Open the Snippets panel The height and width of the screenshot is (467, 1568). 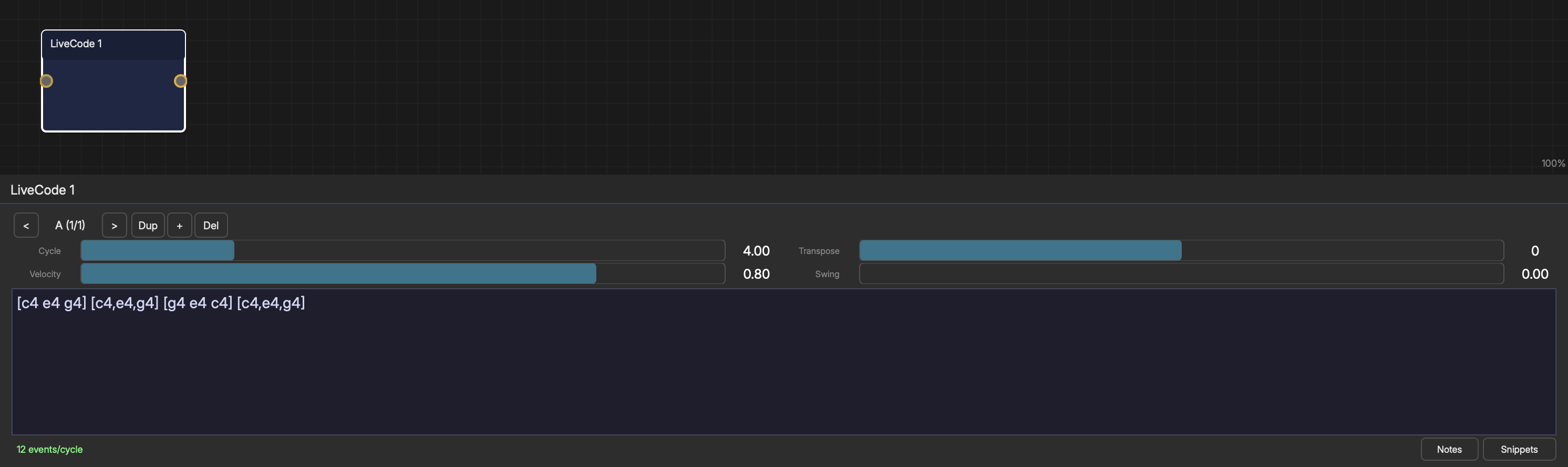pos(1519,449)
